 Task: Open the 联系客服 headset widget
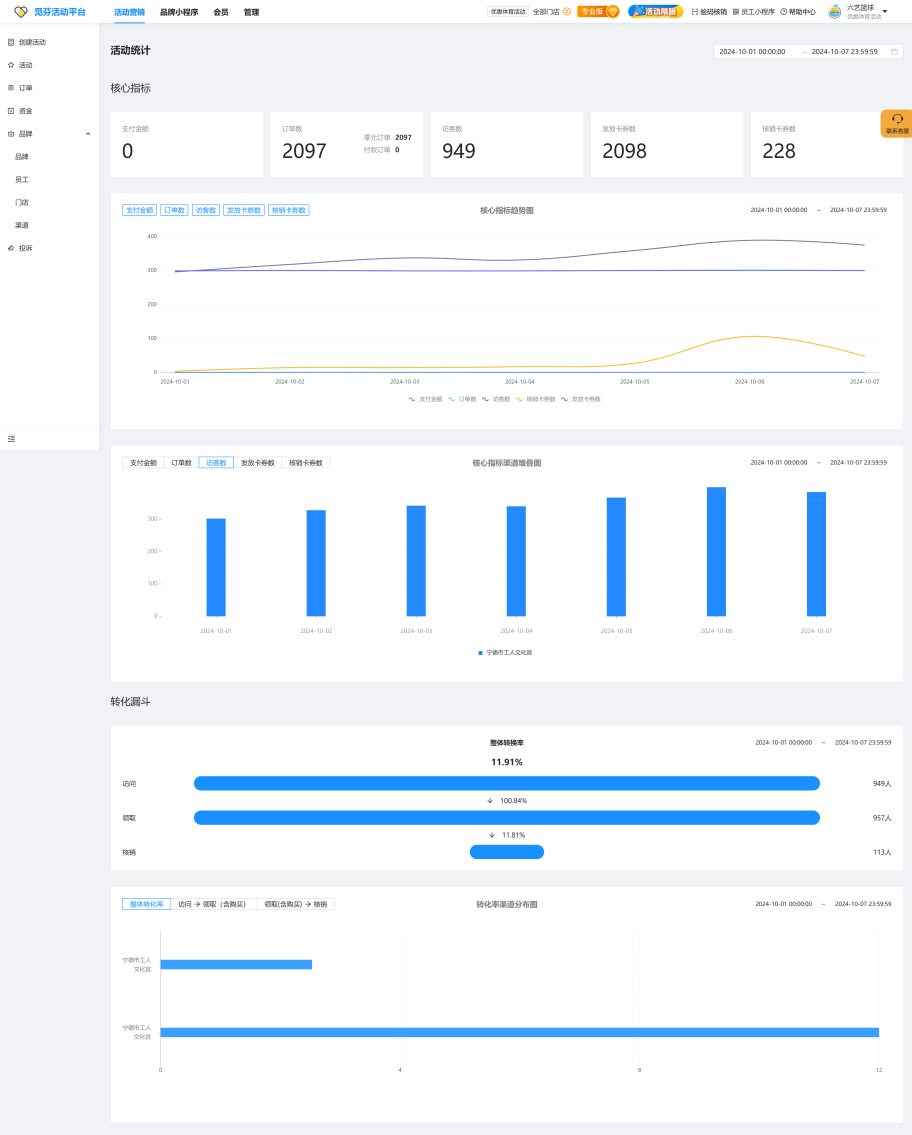pos(897,123)
